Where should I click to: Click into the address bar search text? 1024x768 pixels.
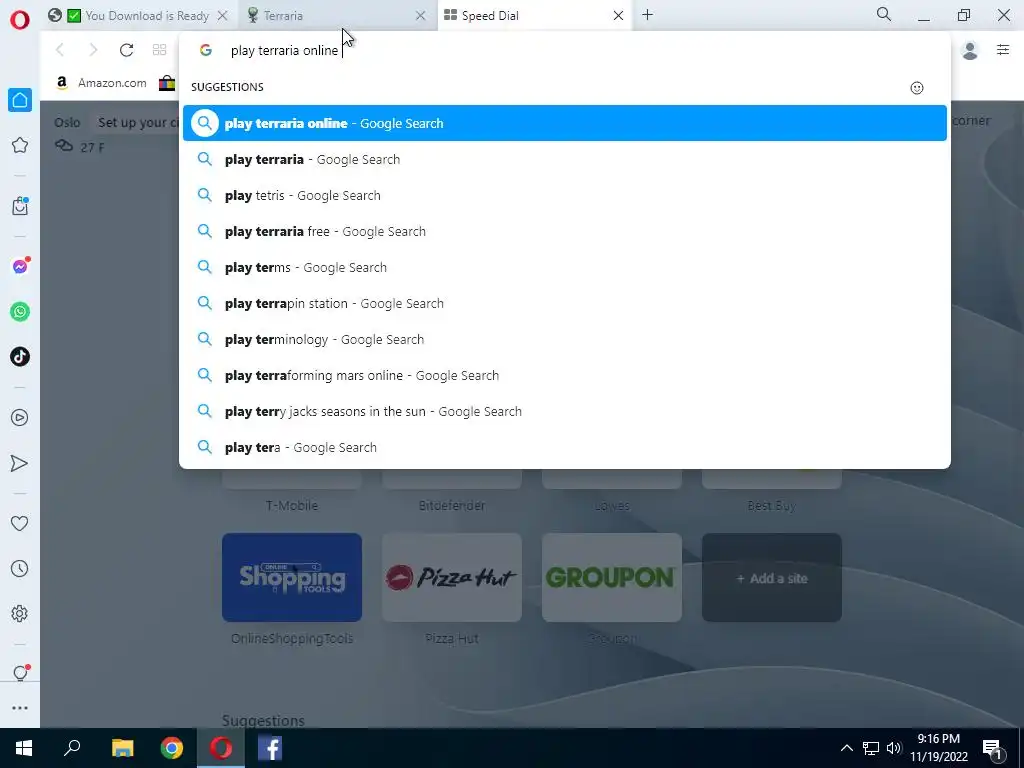(x=285, y=50)
